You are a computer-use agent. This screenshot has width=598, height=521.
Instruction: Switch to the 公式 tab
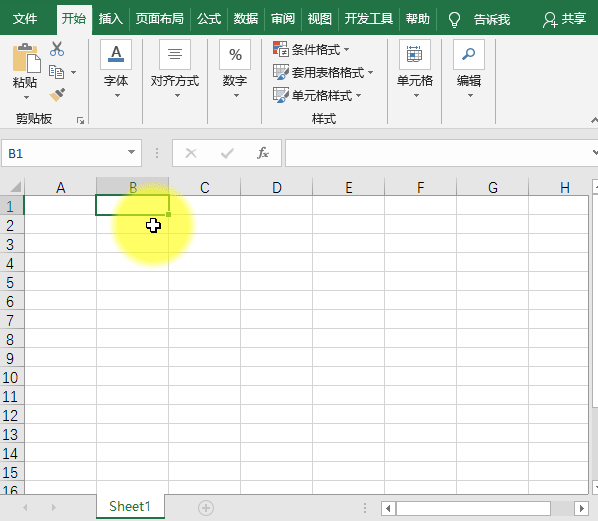point(209,19)
